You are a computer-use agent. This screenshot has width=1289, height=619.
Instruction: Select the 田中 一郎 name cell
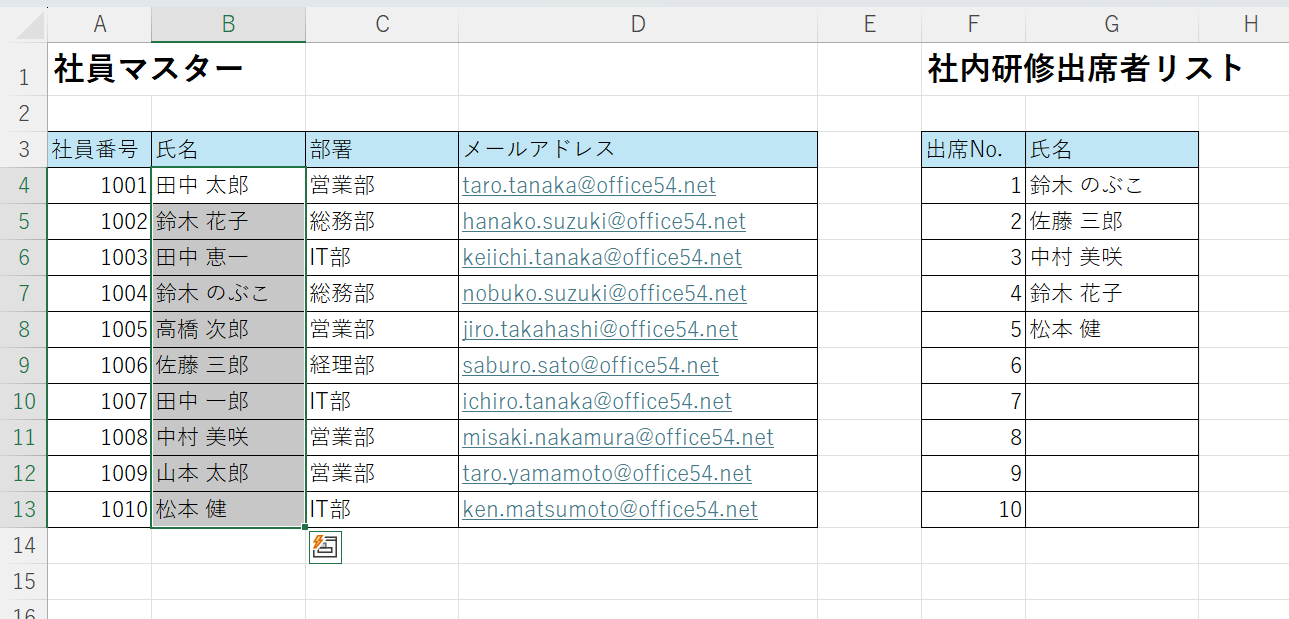click(x=228, y=402)
